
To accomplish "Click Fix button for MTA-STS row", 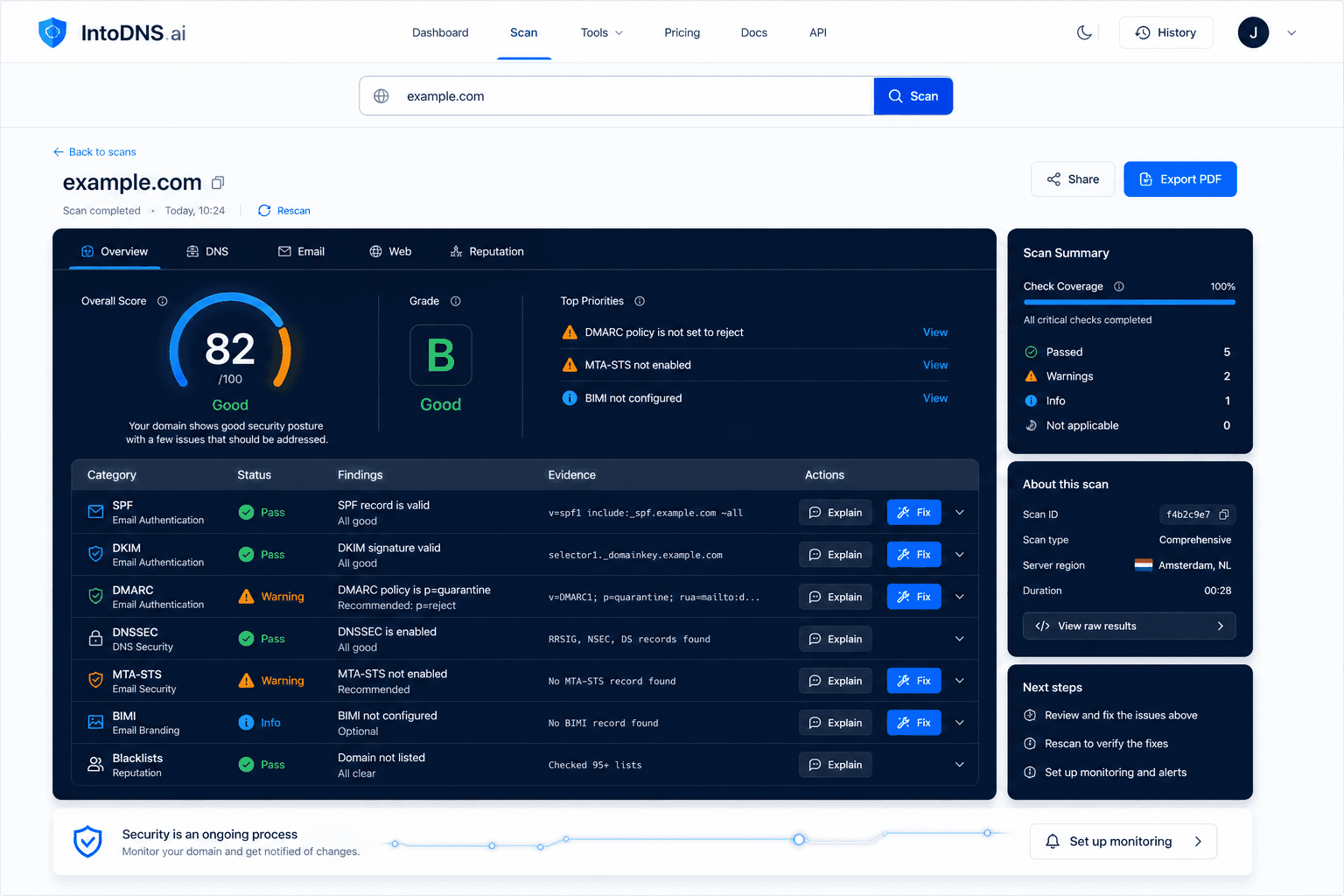I will (x=913, y=681).
